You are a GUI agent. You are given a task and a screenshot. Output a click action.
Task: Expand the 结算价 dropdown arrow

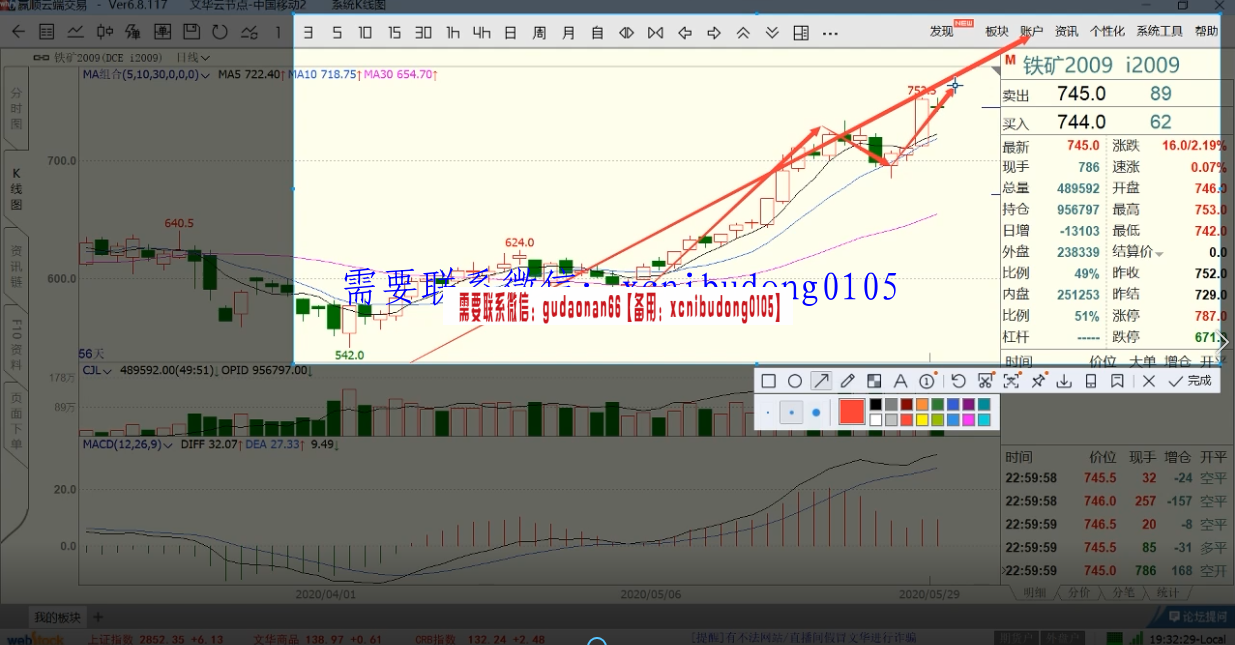tap(1160, 253)
